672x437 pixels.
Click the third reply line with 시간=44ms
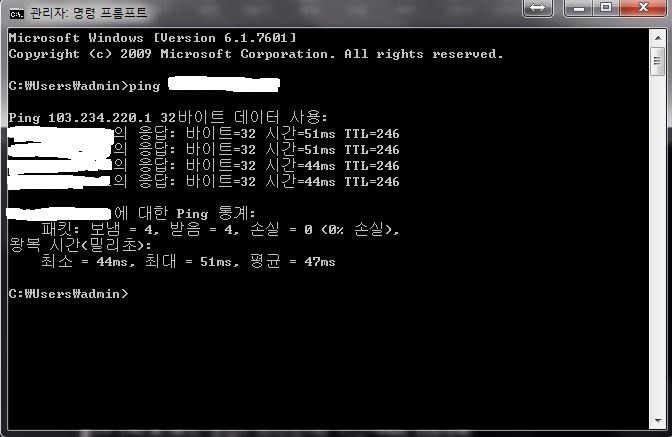[204, 165]
